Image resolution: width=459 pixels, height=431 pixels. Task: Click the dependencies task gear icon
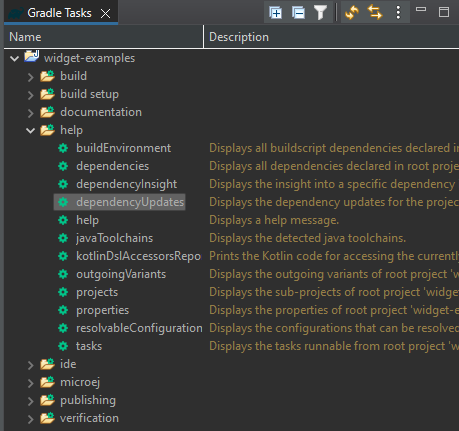coord(63,166)
